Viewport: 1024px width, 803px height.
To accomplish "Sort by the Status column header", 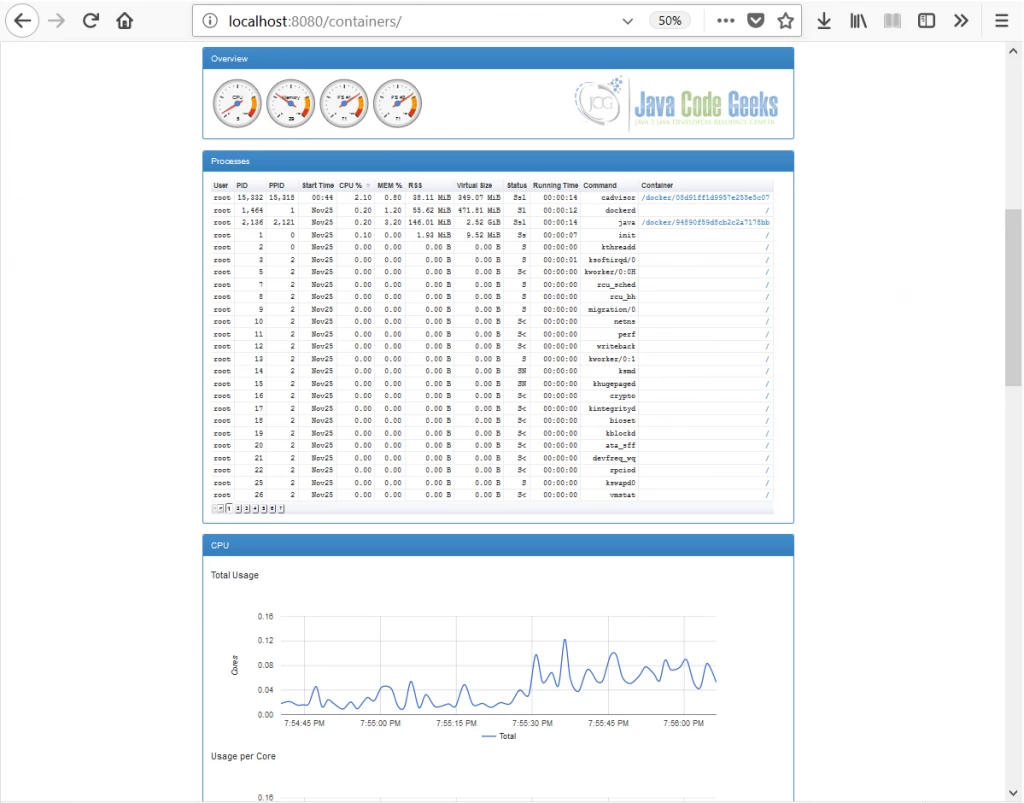I will tap(517, 185).
